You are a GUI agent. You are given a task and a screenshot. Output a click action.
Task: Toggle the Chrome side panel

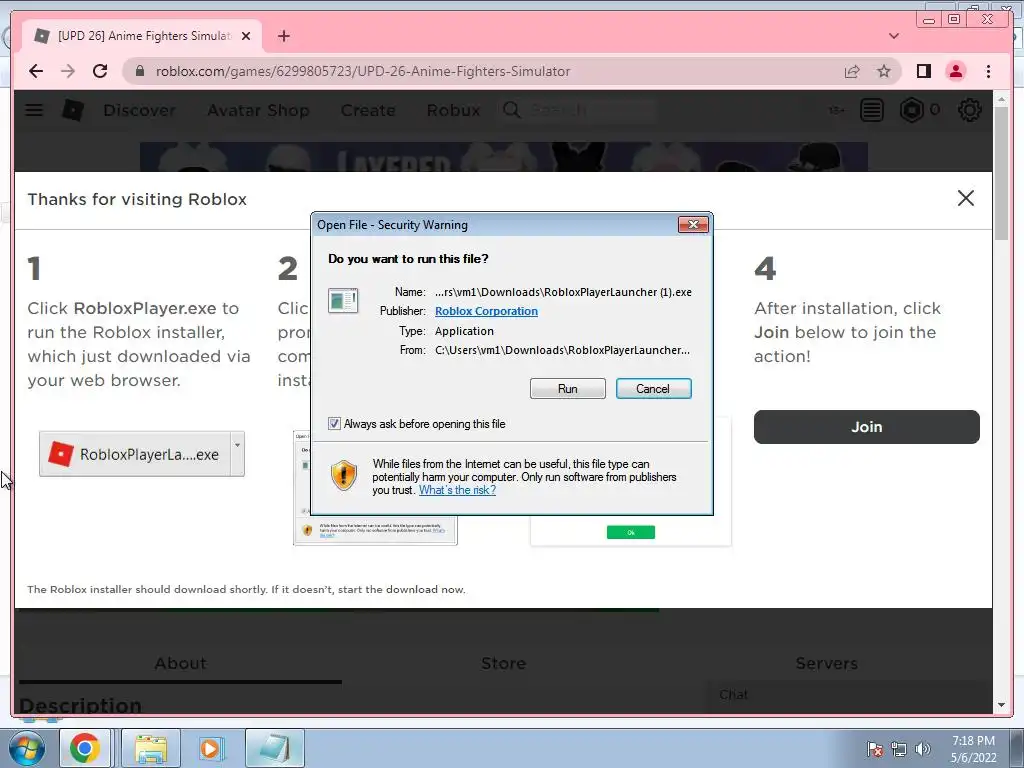pos(923,71)
